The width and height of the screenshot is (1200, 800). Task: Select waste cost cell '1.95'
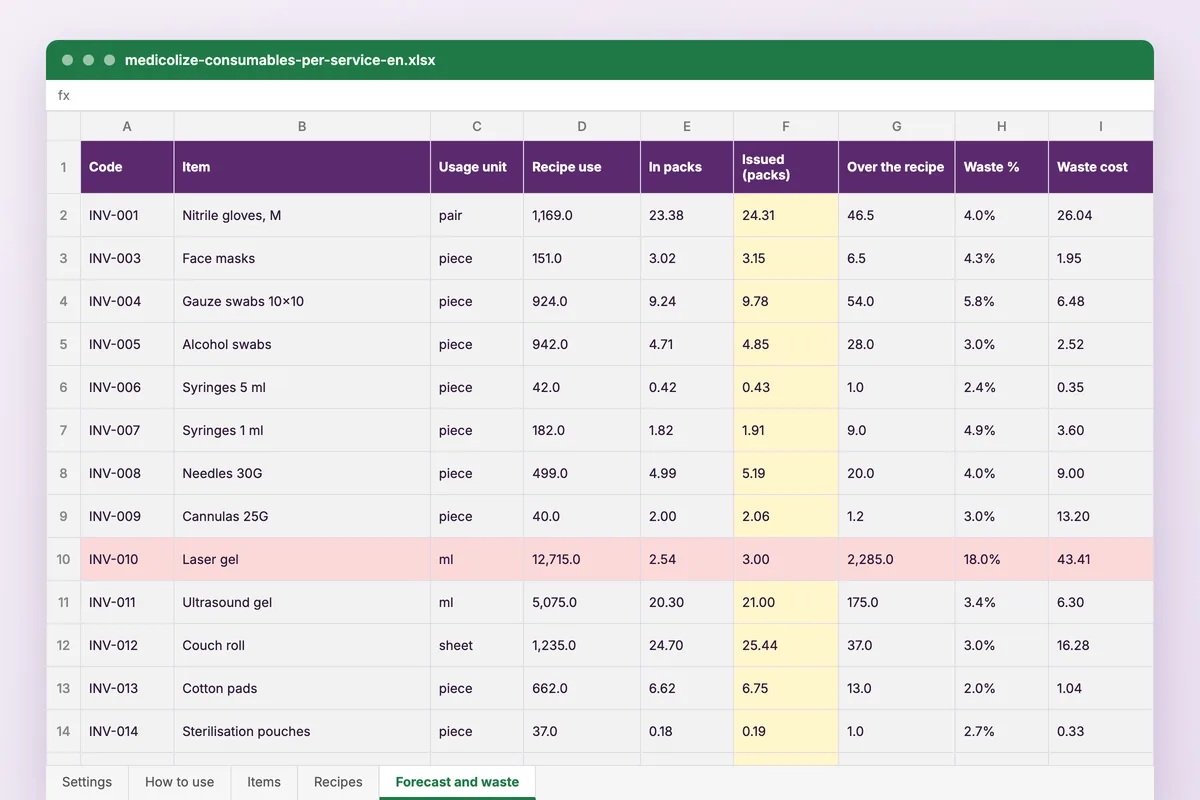click(x=1101, y=258)
